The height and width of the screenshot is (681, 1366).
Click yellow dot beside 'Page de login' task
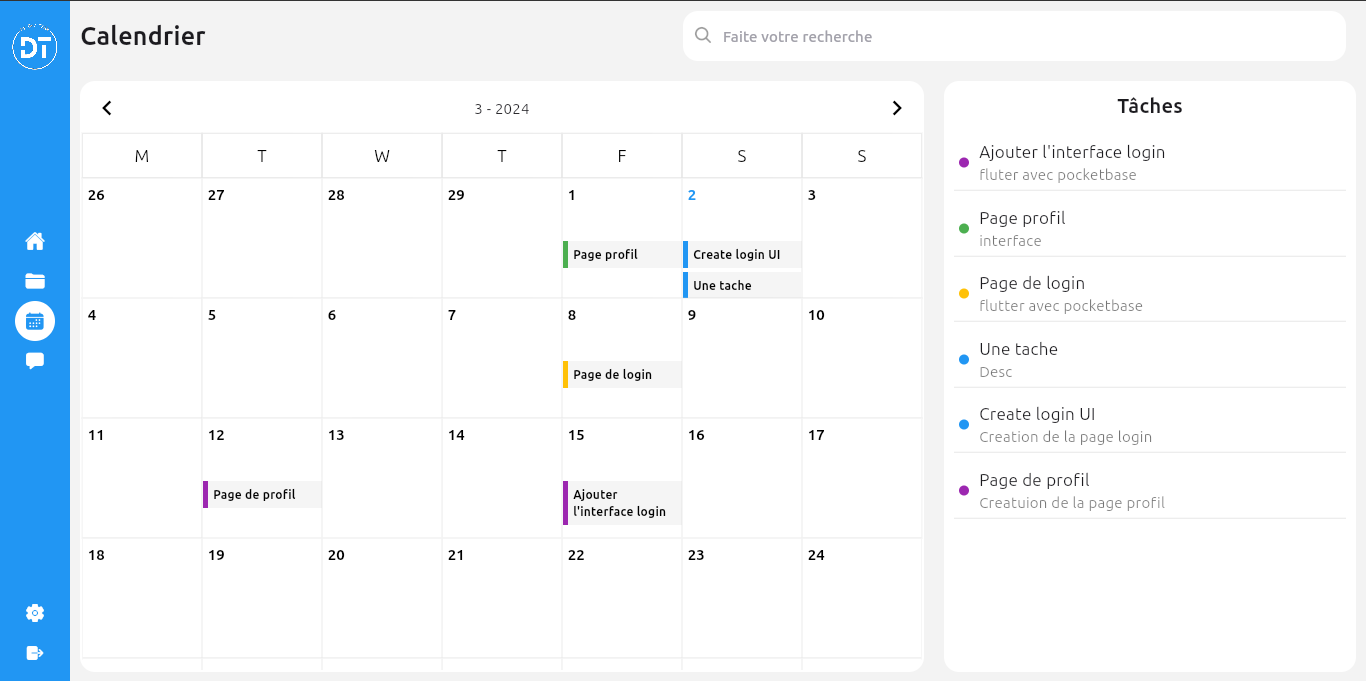click(x=964, y=293)
